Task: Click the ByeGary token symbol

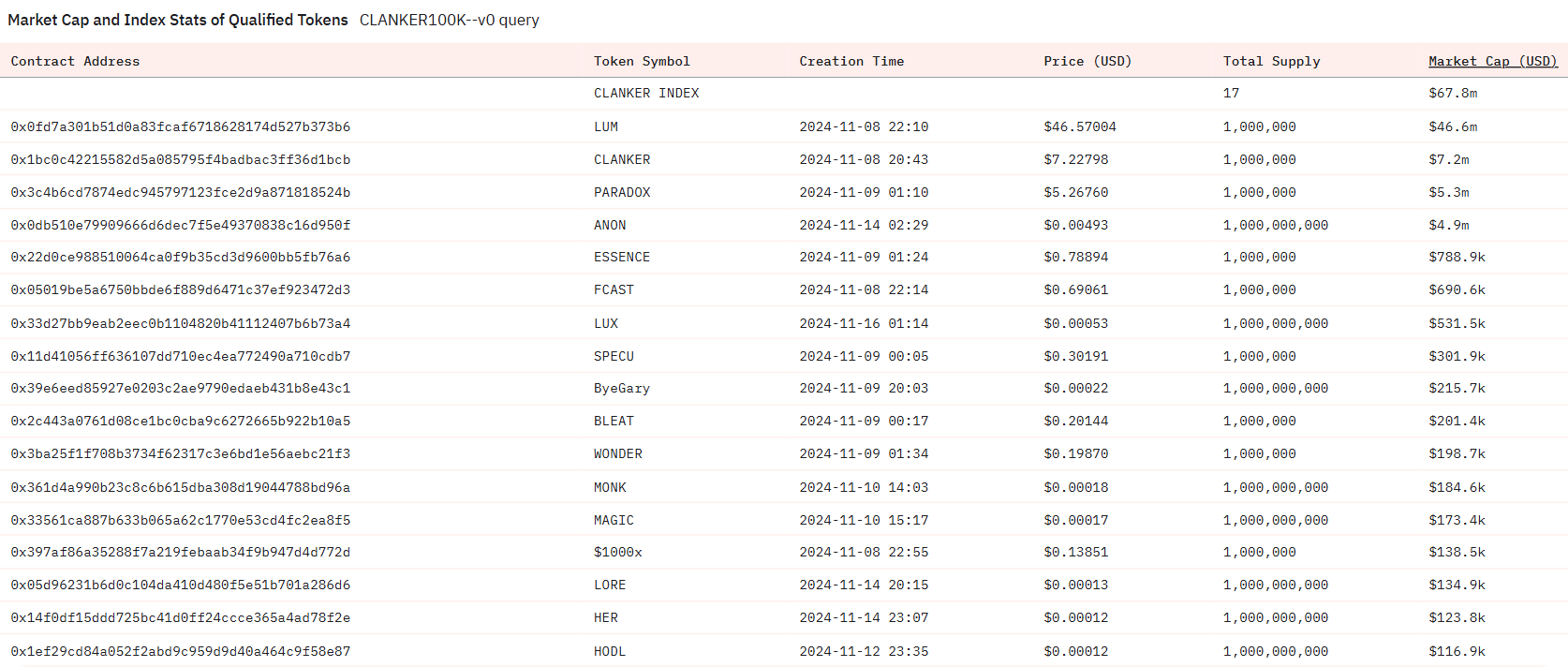Action: coord(621,388)
